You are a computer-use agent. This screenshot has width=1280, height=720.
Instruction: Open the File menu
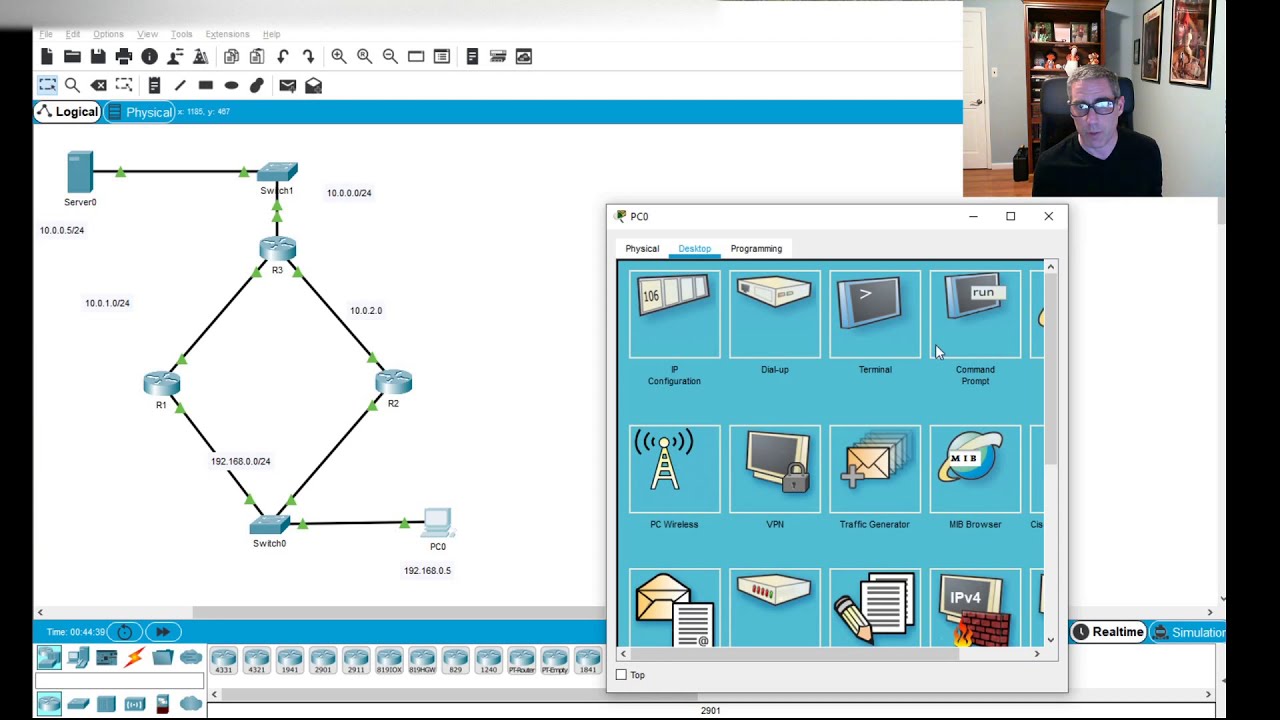pos(46,34)
